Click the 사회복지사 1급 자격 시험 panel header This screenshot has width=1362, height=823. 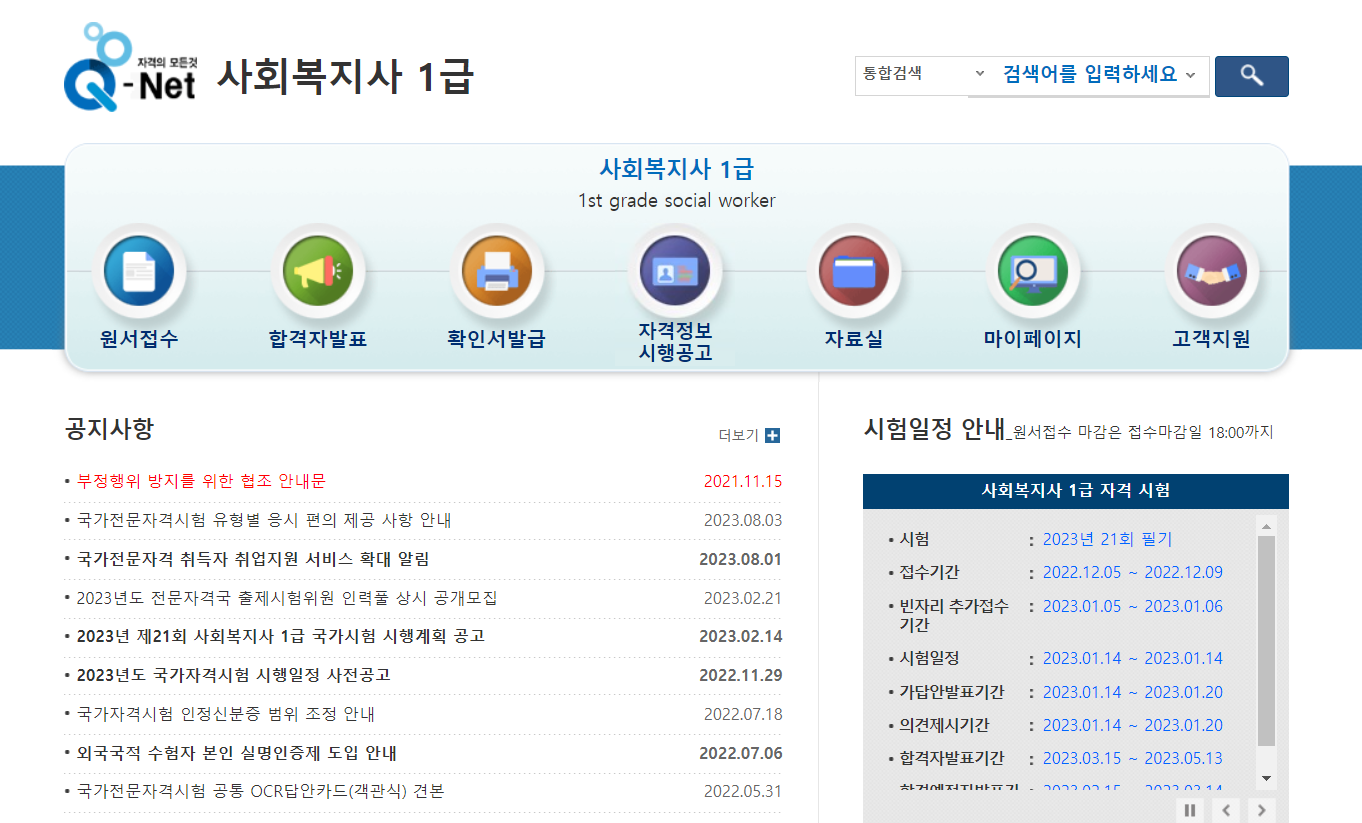[1076, 491]
